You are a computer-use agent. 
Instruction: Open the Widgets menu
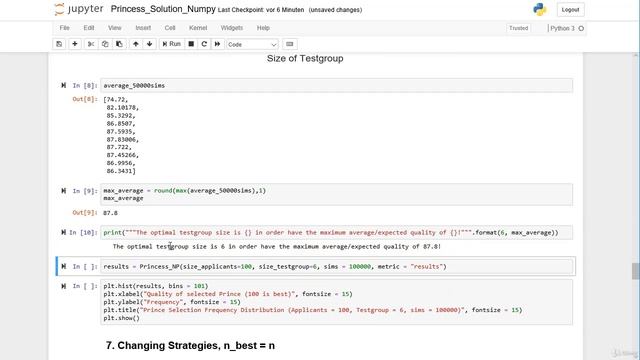(232, 28)
